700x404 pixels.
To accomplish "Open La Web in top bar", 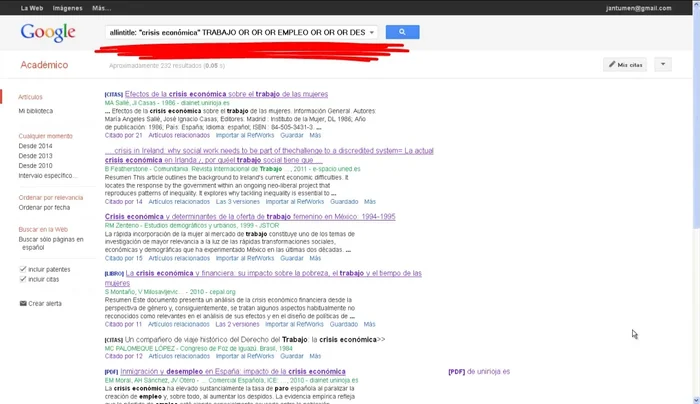I will pos(32,8).
